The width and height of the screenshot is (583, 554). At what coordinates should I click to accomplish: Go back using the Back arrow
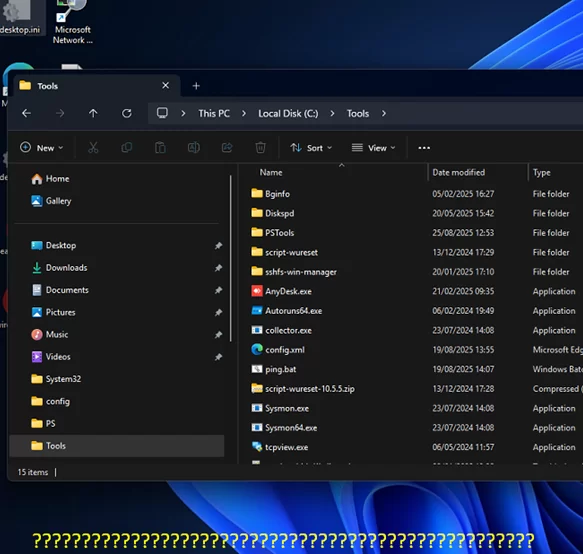[x=26, y=113]
